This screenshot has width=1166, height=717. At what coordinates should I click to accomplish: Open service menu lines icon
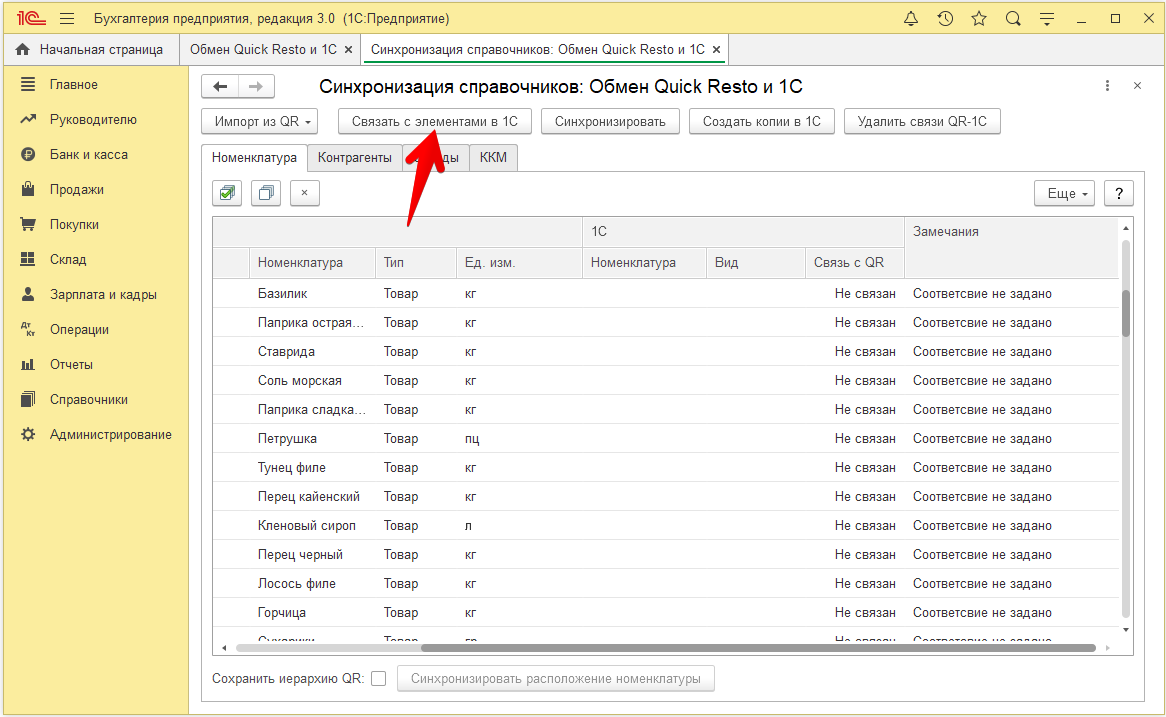click(x=1047, y=19)
